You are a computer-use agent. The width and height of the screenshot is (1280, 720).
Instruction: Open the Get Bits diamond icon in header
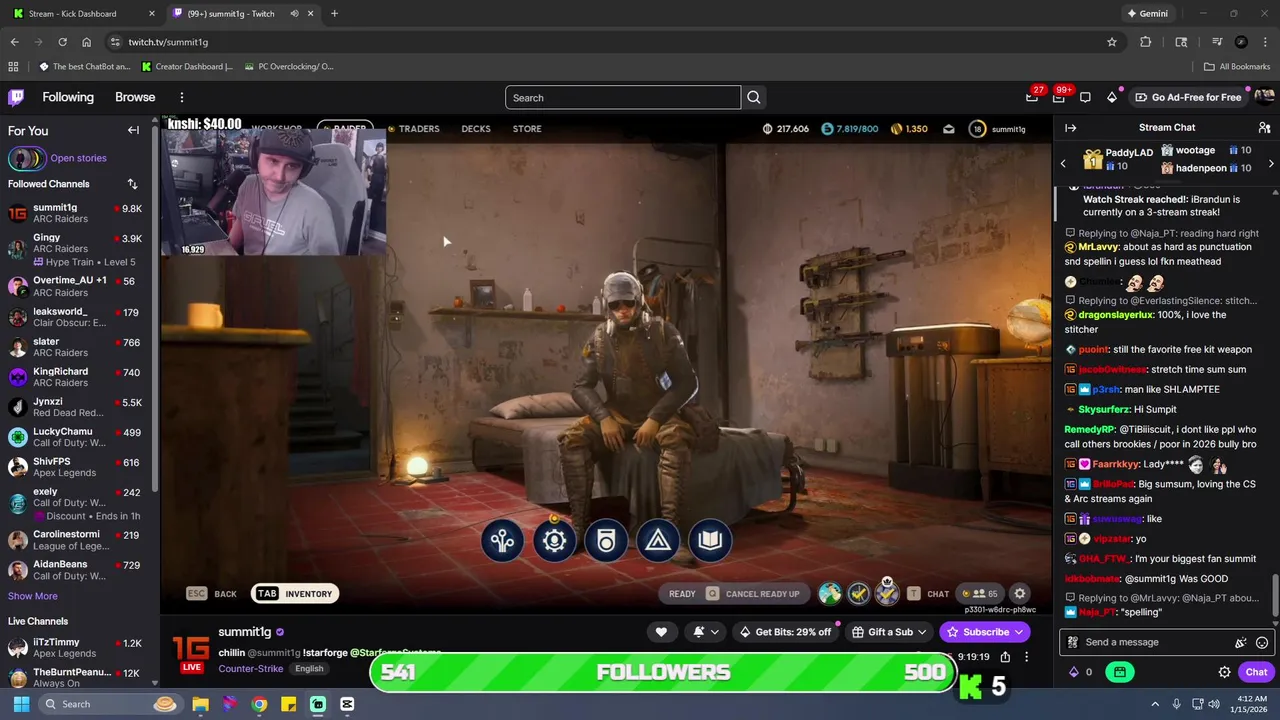point(1112,97)
